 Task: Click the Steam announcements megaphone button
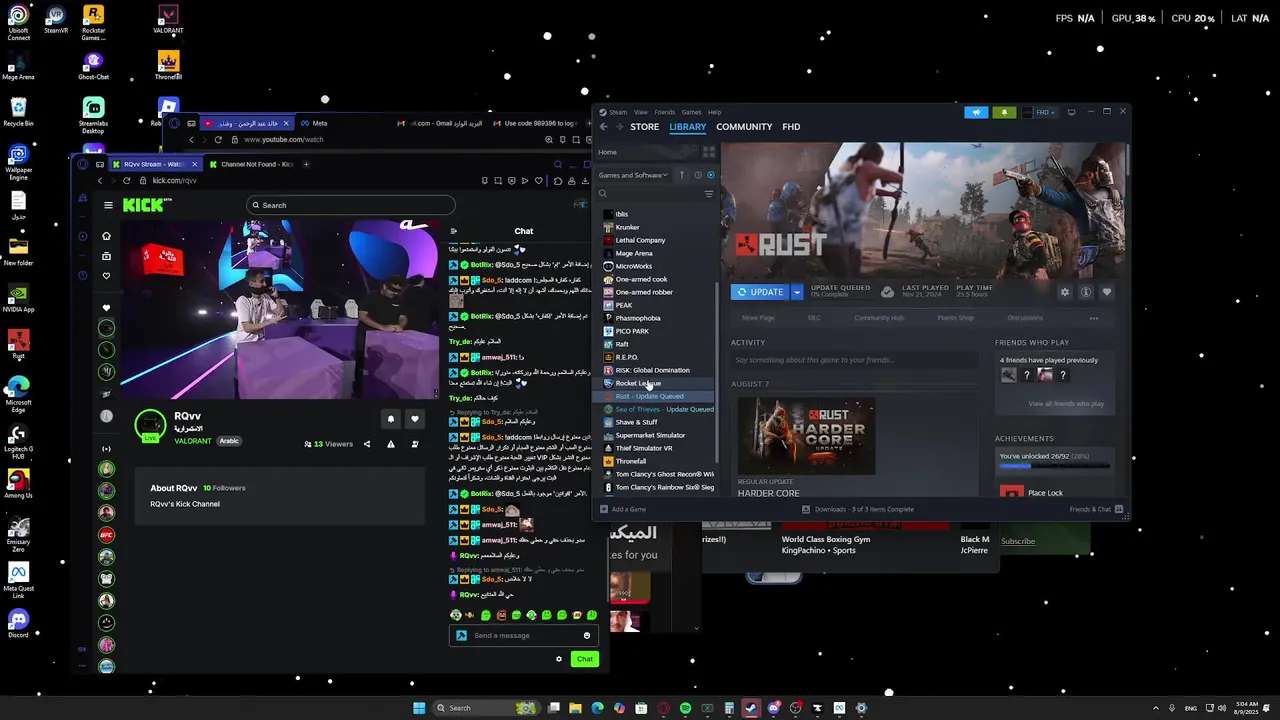click(x=976, y=112)
